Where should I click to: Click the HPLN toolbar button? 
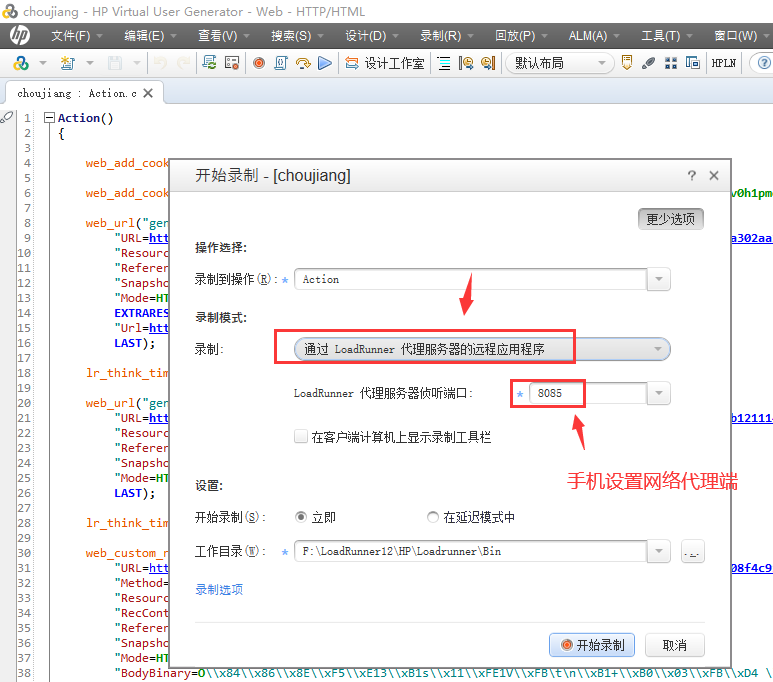tap(724, 63)
